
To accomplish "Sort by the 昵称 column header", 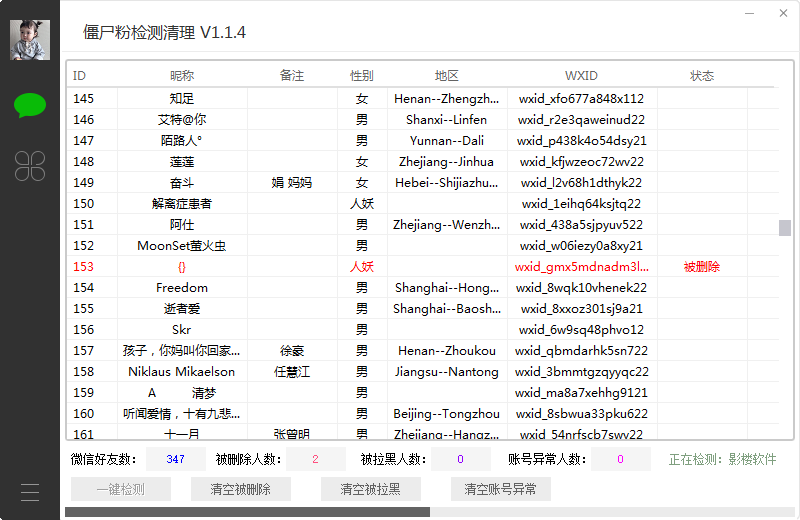I will tap(182, 76).
